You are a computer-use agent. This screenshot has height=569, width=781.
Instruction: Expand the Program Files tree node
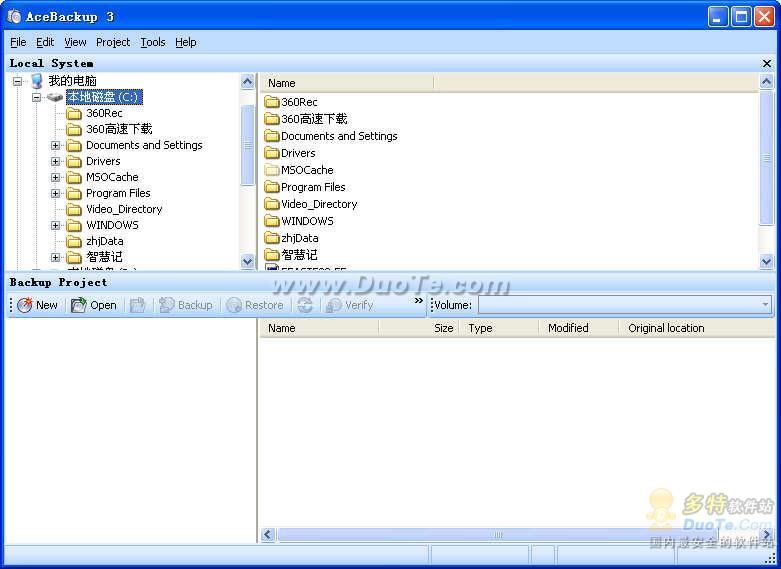pyautogui.click(x=55, y=193)
